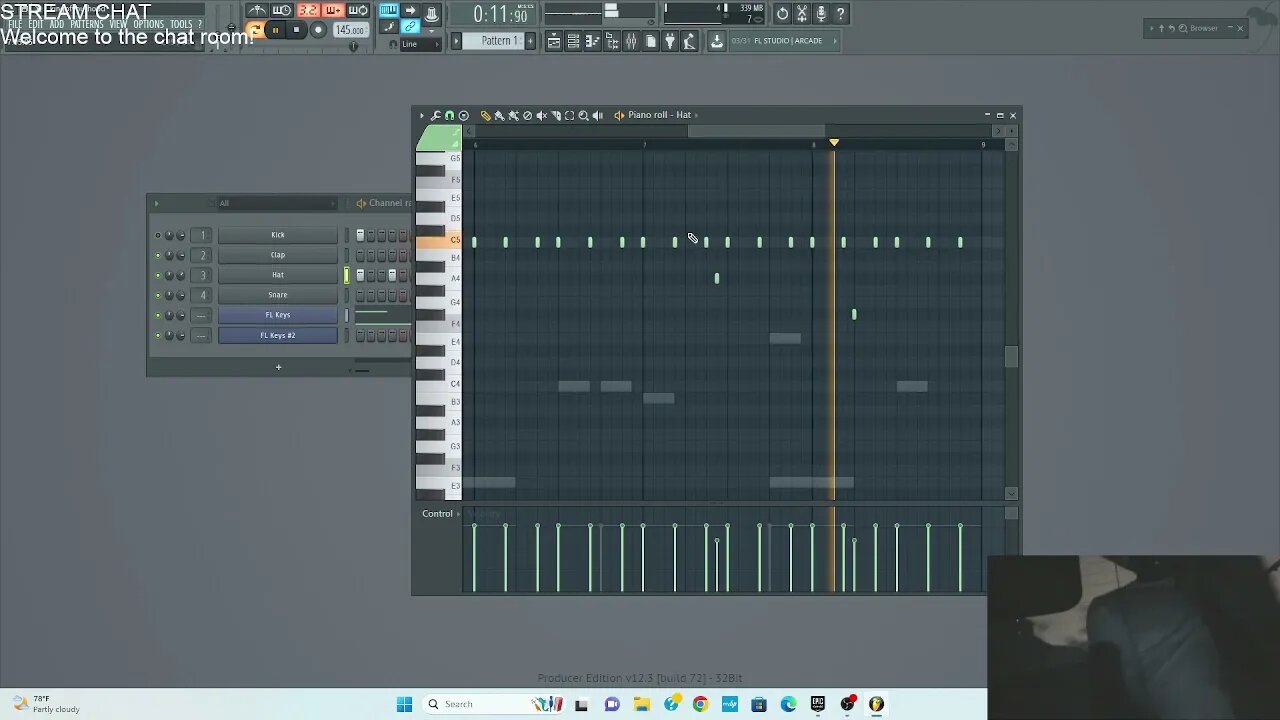The width and height of the screenshot is (1280, 720).
Task: Select the Kick channel button
Action: pos(278,235)
